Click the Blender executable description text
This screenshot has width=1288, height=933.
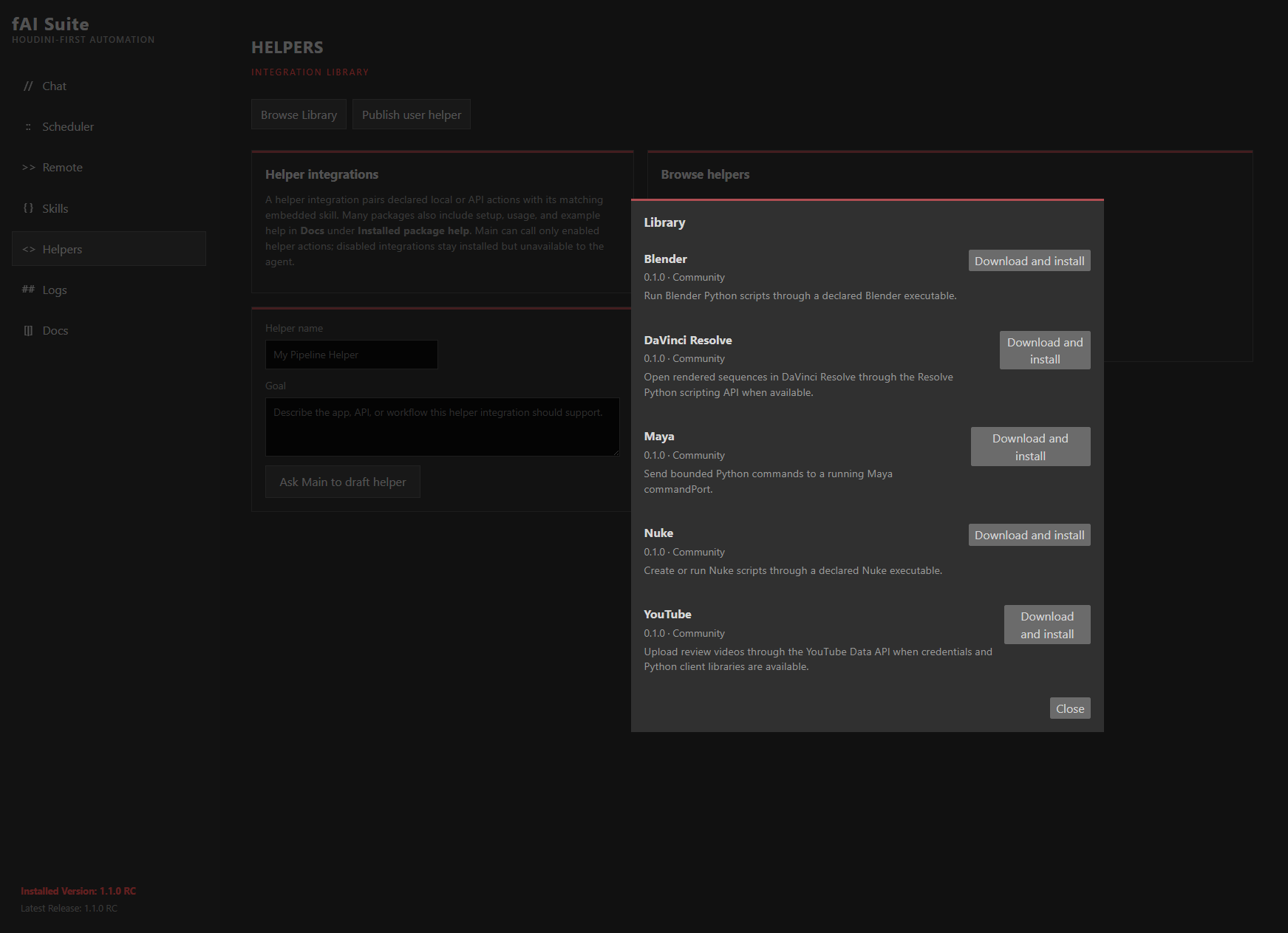(x=800, y=295)
